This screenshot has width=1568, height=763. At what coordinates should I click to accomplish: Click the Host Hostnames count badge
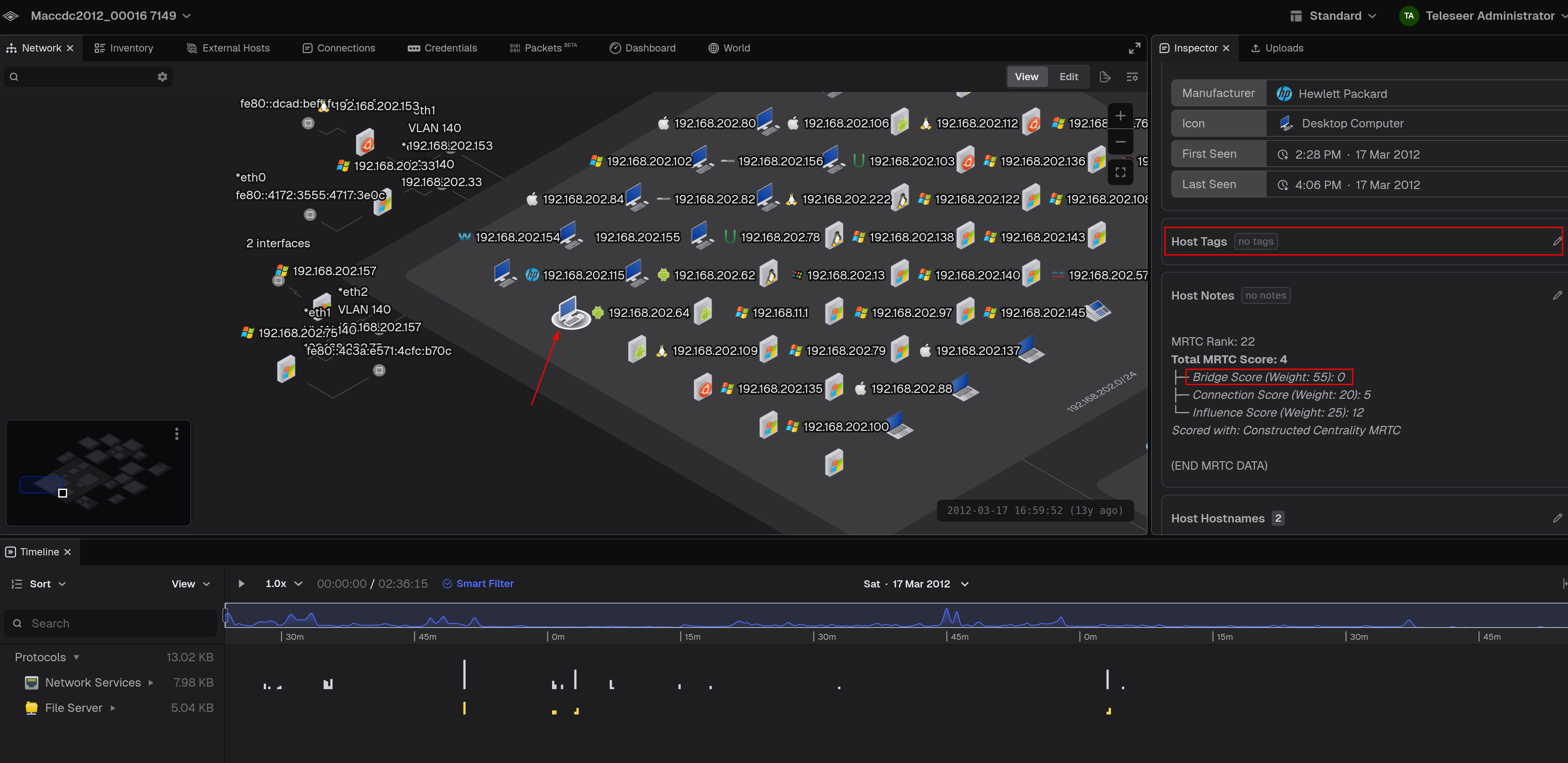(x=1278, y=518)
